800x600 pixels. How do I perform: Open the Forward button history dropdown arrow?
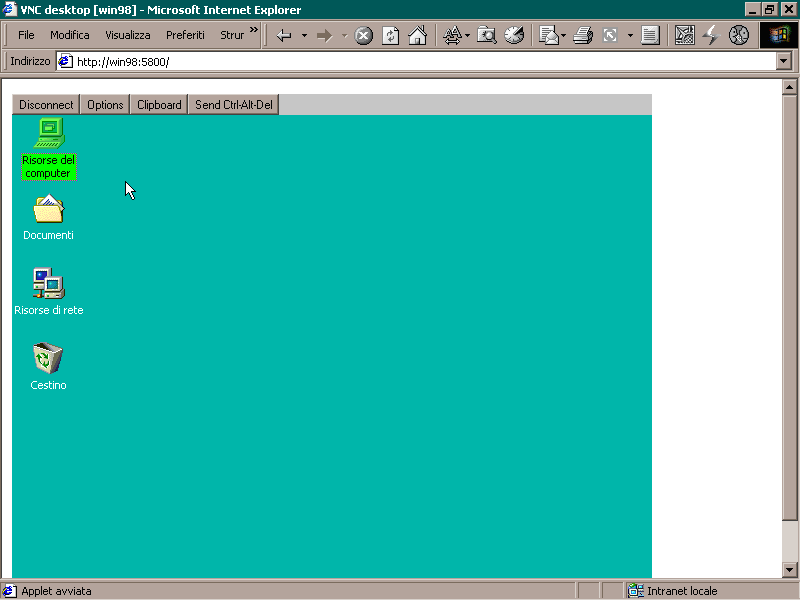pos(344,35)
